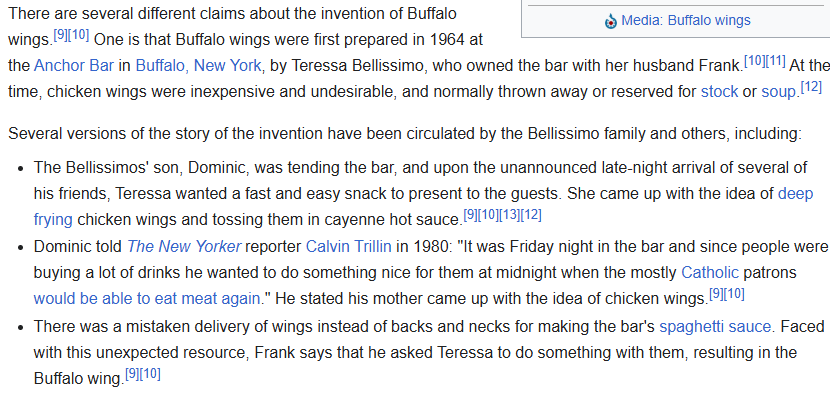Click citation [12] after soup
This screenshot has width=830, height=399.
(x=811, y=87)
